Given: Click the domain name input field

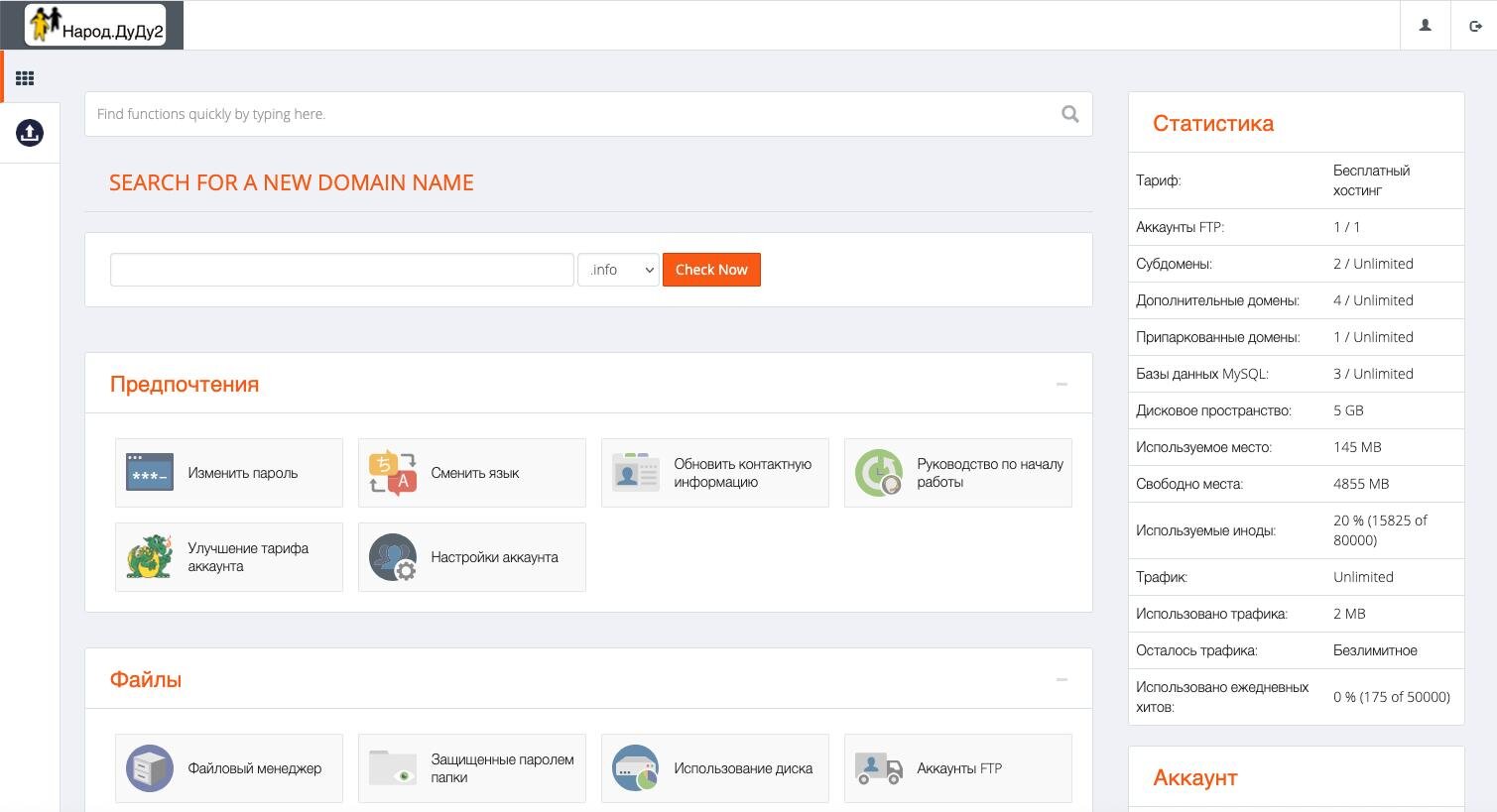Looking at the screenshot, I should point(342,270).
